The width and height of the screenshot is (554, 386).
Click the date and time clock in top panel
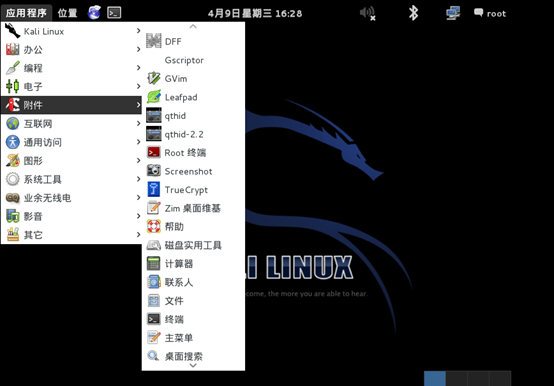[255, 13]
